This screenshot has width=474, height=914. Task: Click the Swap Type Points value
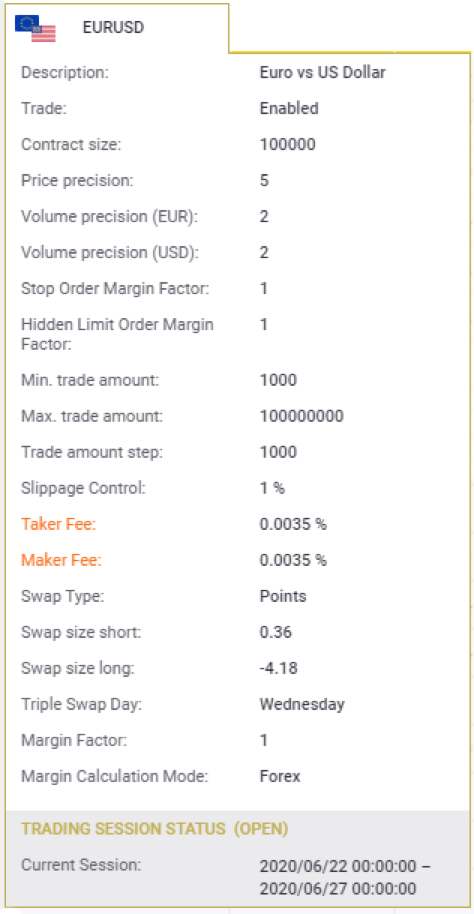coord(283,596)
